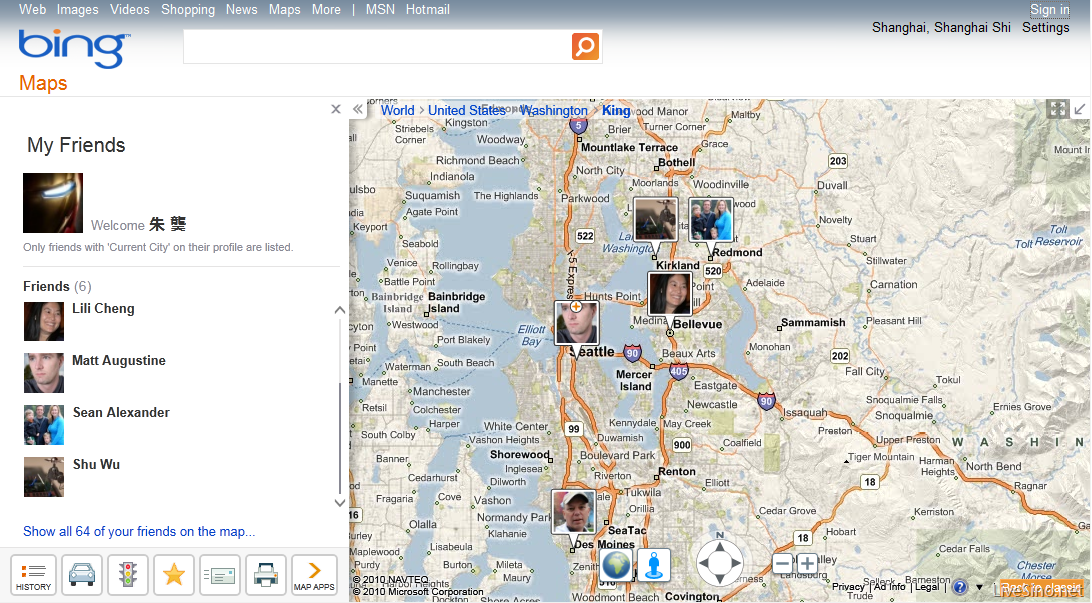This screenshot has width=1092, height=603.
Task: Click friend photo pin near Des Moines
Action: 573,512
